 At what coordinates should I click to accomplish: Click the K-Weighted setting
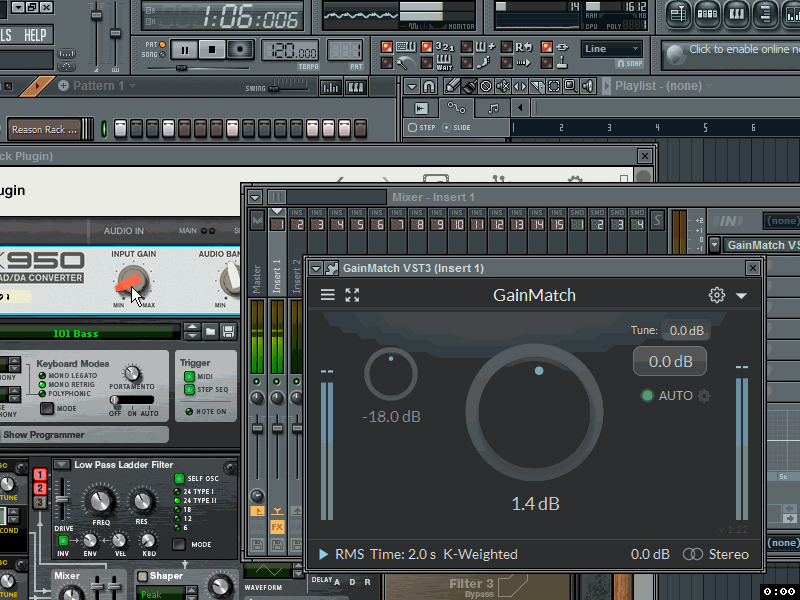click(480, 554)
